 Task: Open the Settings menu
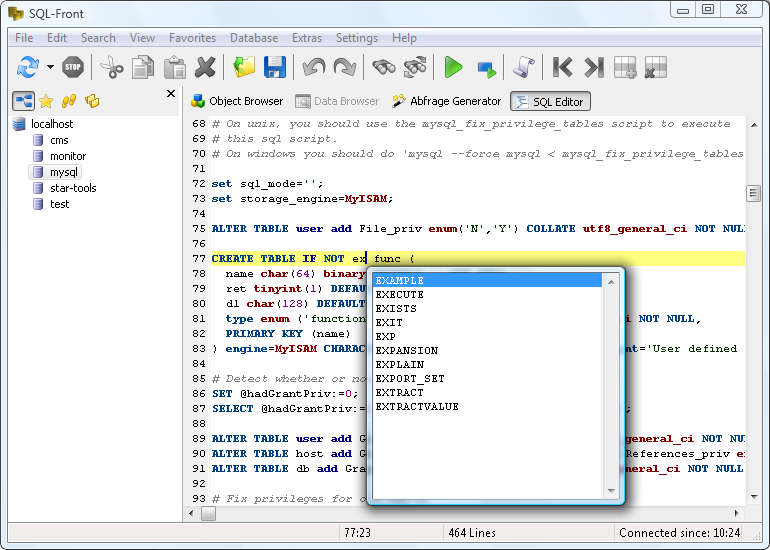point(357,38)
